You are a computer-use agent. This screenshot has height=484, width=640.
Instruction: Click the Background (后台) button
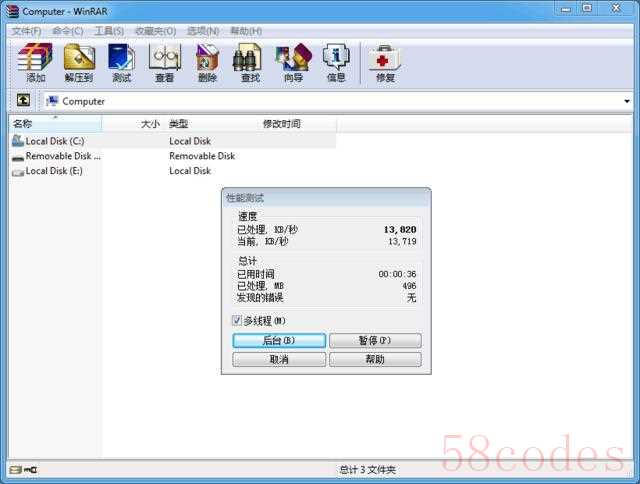tap(279, 340)
